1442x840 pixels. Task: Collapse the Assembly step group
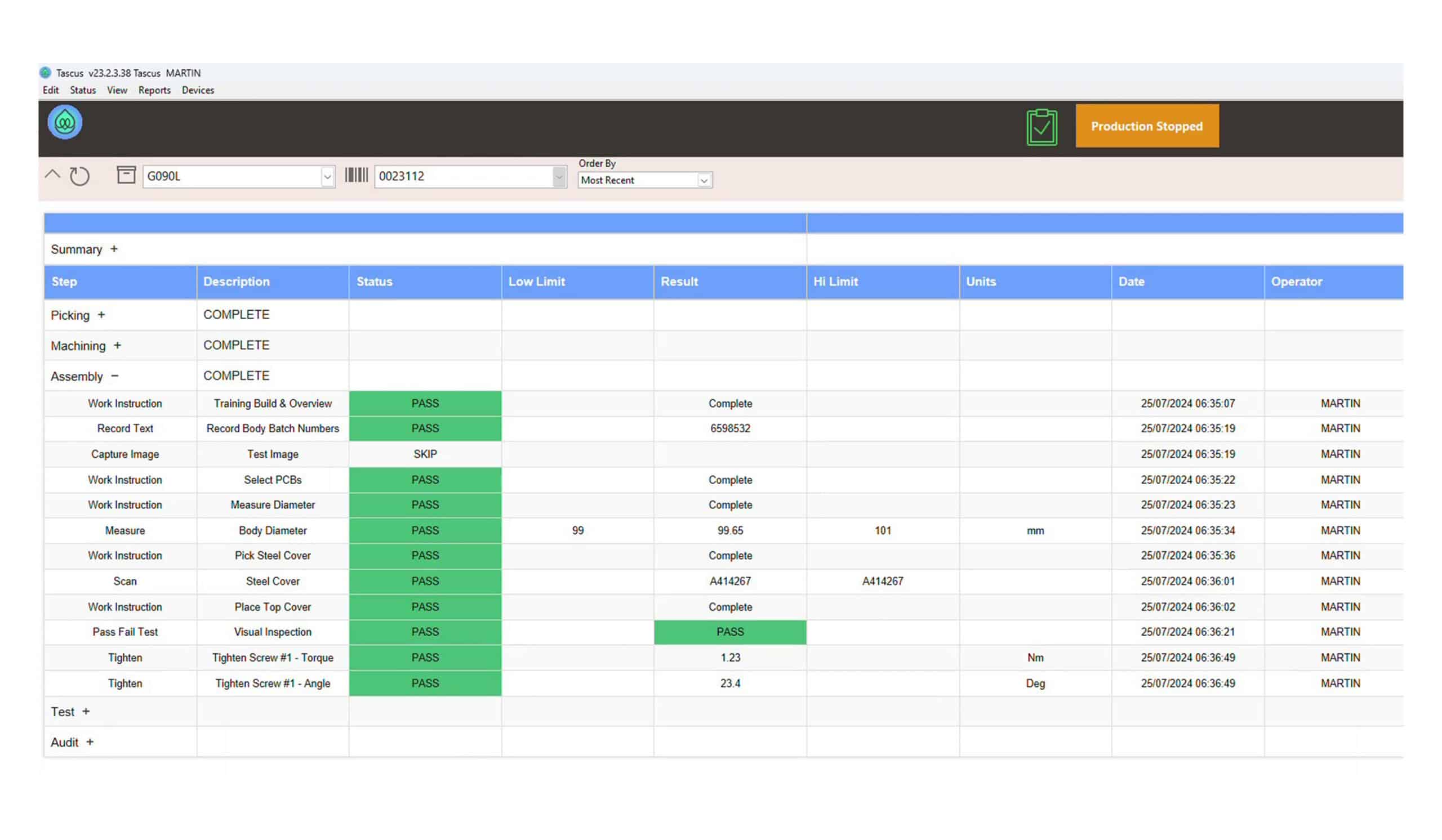click(x=115, y=376)
